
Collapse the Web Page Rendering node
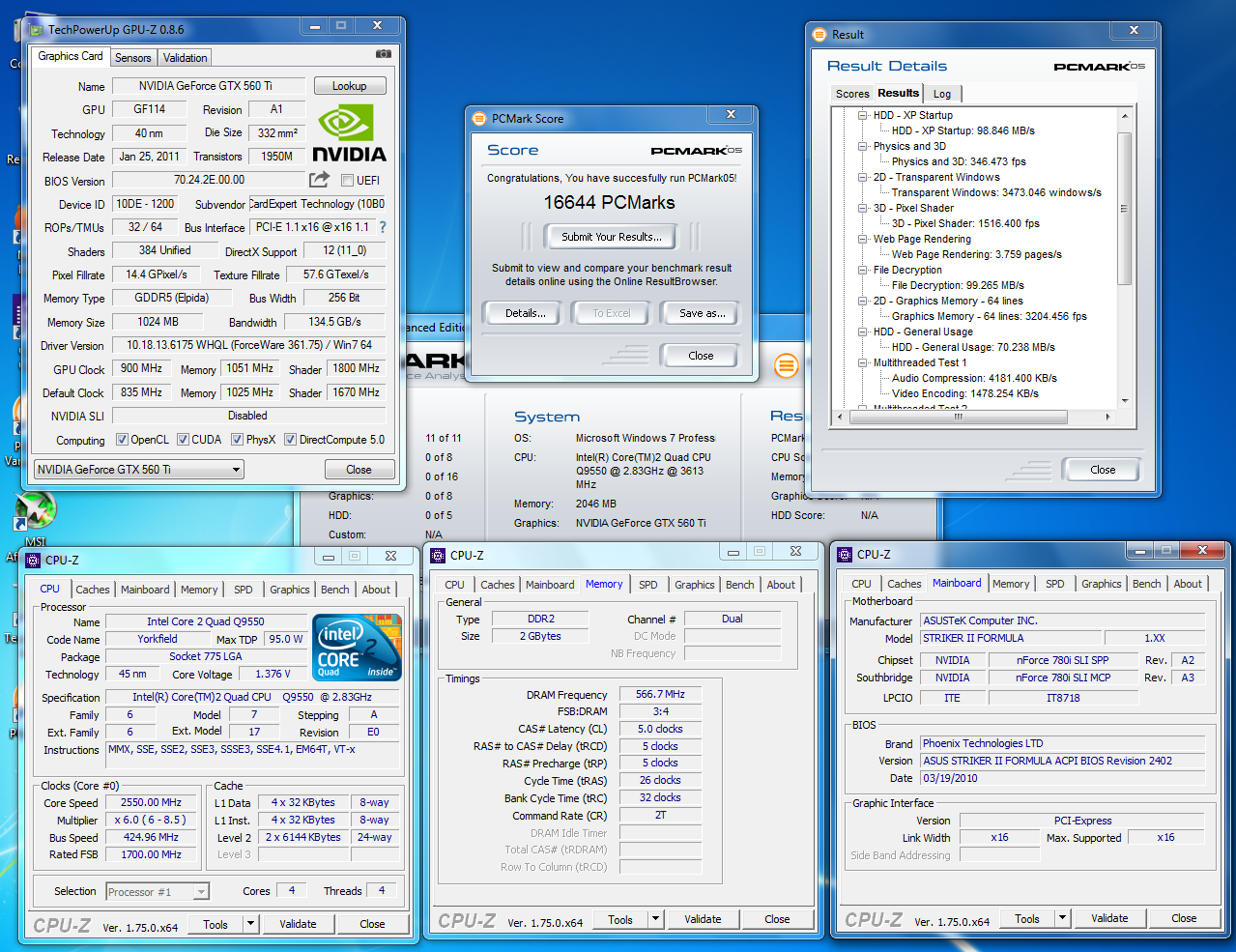pos(862,239)
